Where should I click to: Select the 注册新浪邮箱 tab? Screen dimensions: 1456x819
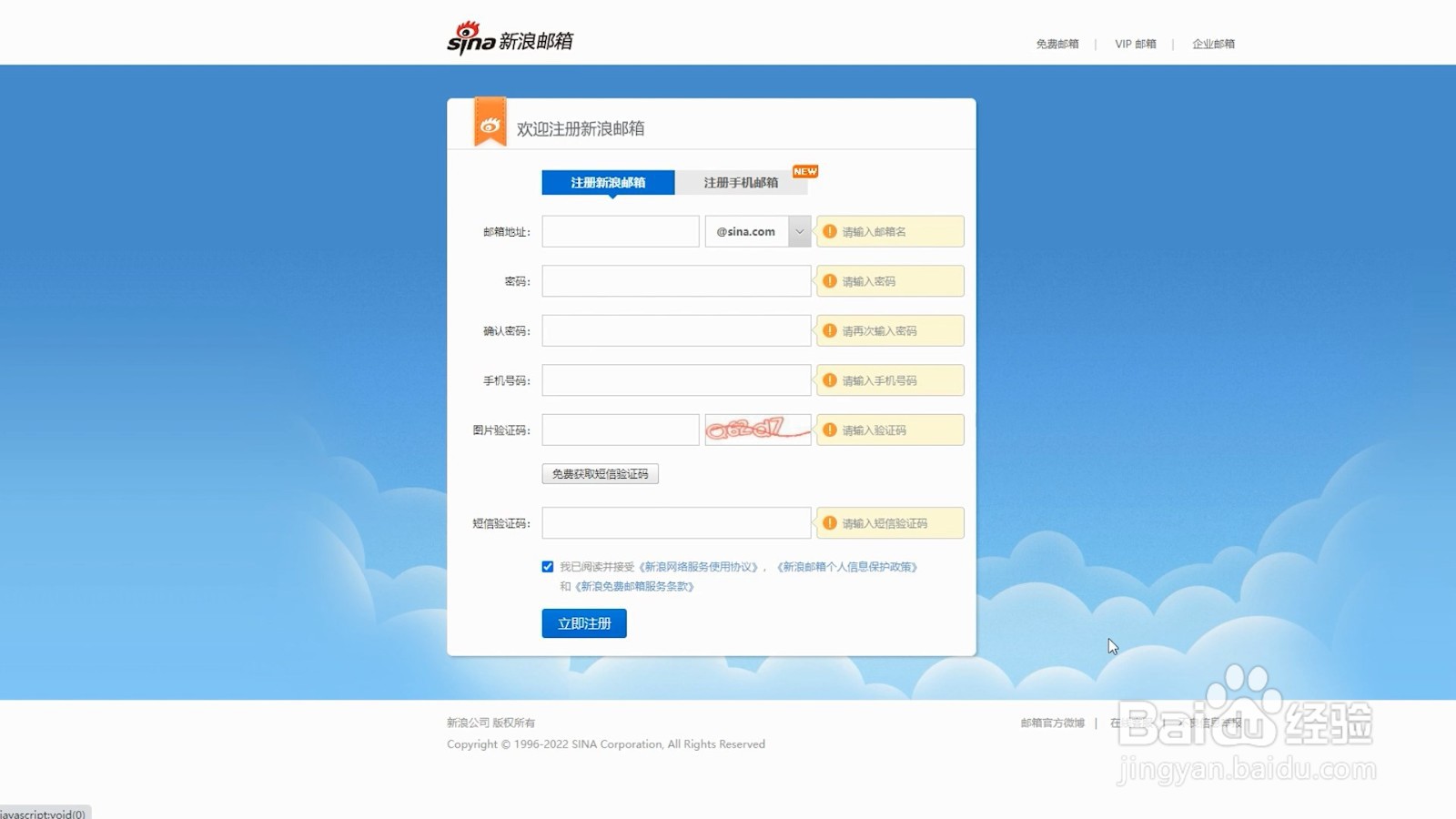607,182
